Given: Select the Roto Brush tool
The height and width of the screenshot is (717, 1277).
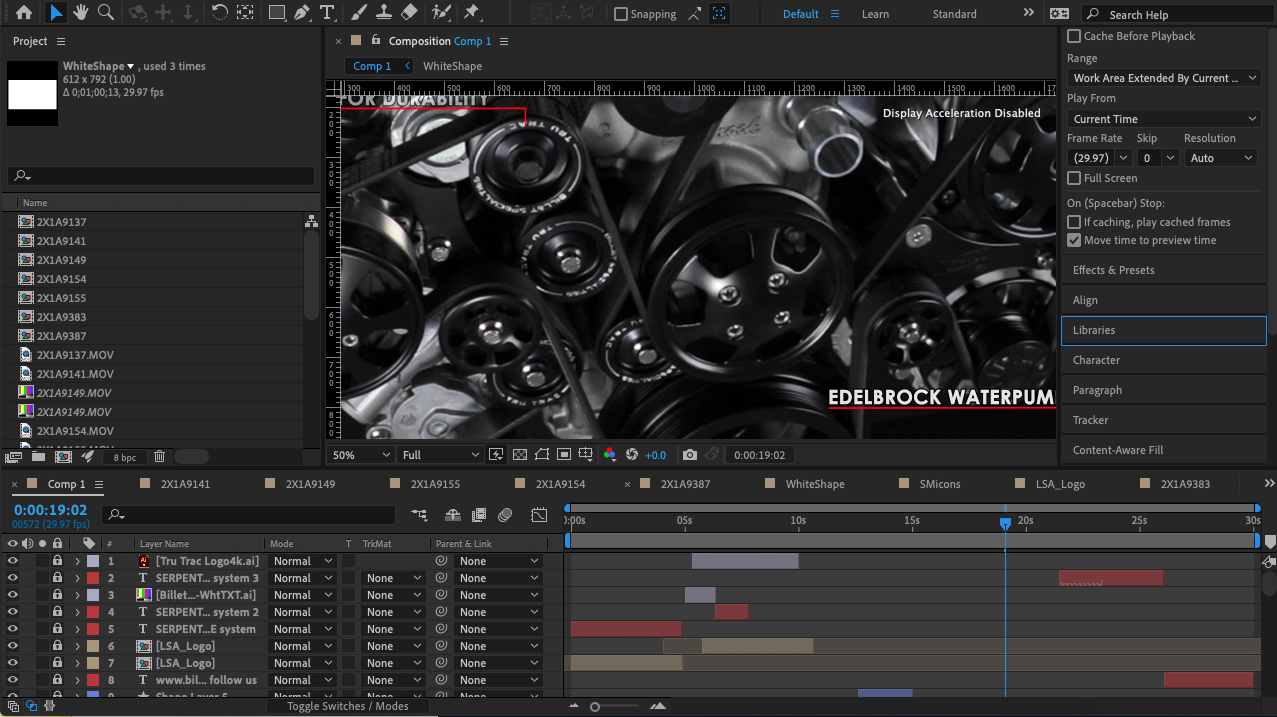Looking at the screenshot, I should pyautogui.click(x=440, y=13).
